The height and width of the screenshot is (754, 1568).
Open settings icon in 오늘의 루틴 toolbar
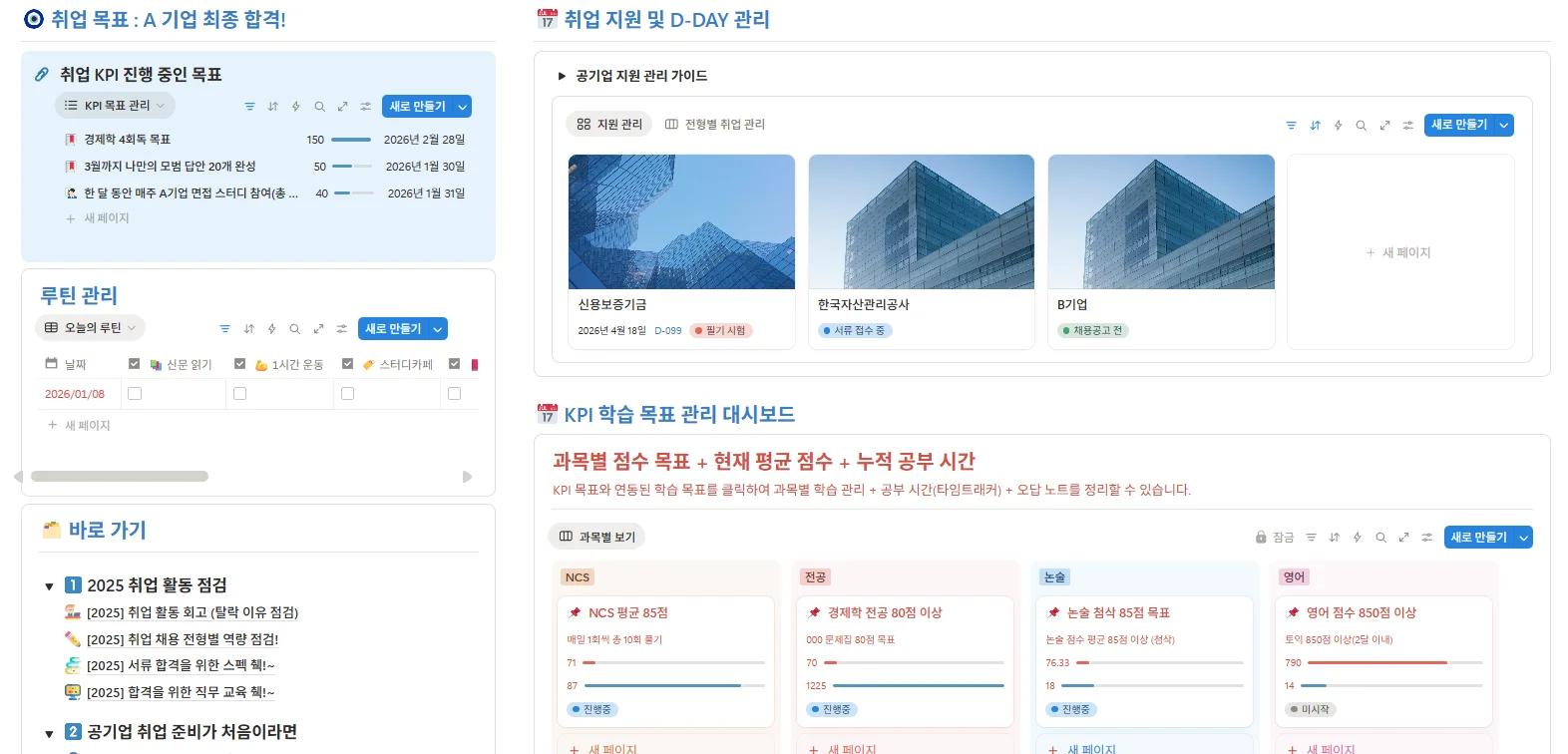coord(341,329)
